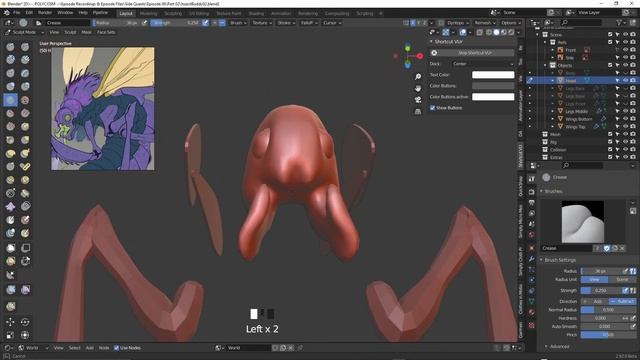
Task: Click the Options button in header
Action: click(511, 23)
